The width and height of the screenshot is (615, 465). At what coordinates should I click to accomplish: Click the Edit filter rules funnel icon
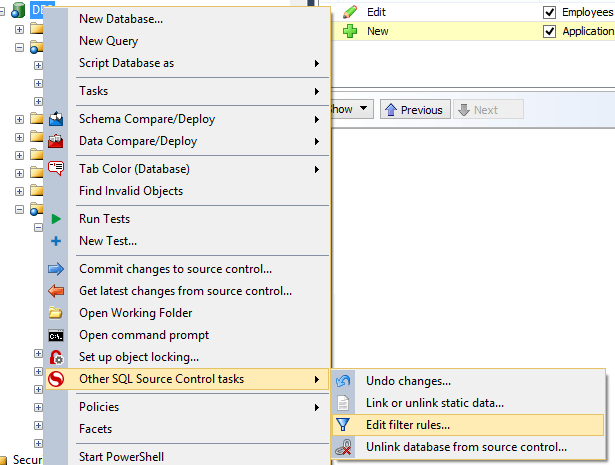click(344, 425)
